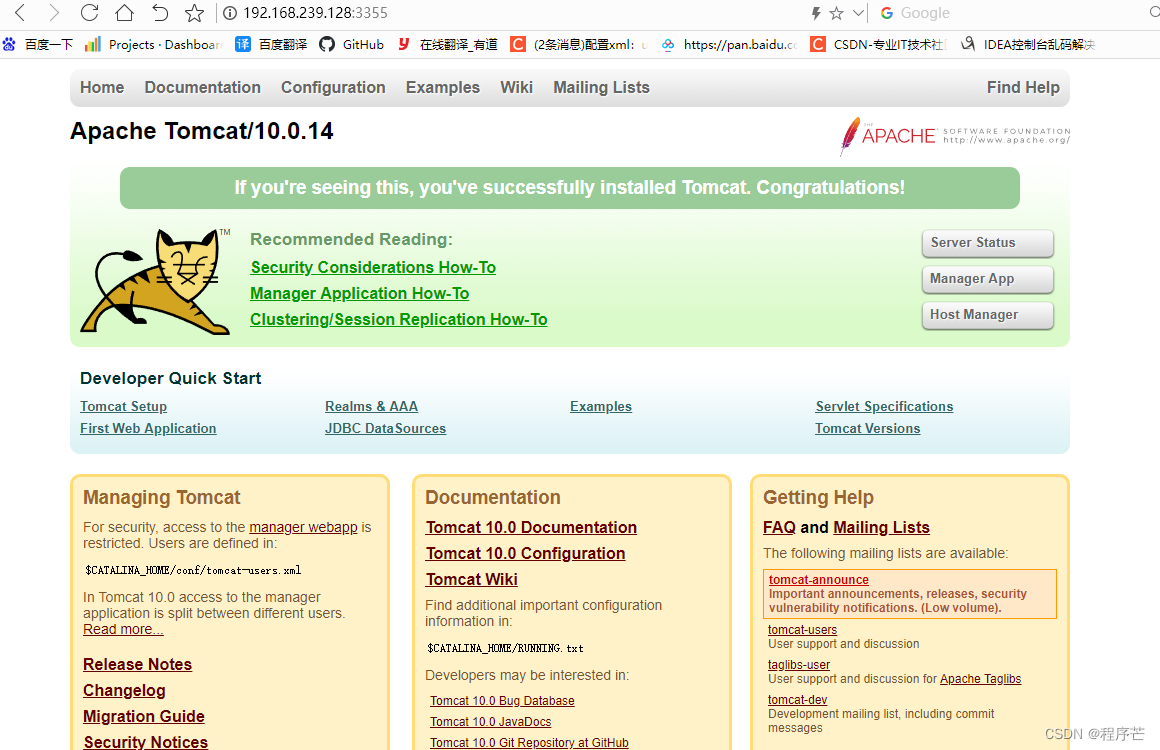Open the Changelog link

(x=124, y=690)
